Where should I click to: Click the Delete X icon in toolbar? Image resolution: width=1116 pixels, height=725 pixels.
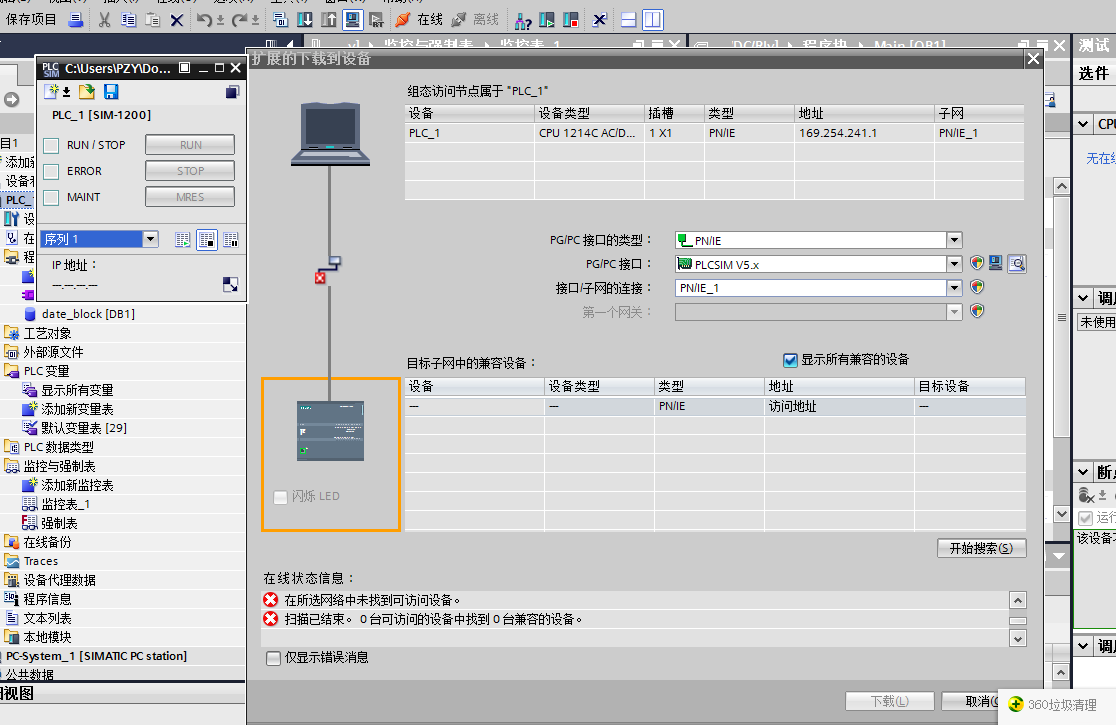pos(177,20)
